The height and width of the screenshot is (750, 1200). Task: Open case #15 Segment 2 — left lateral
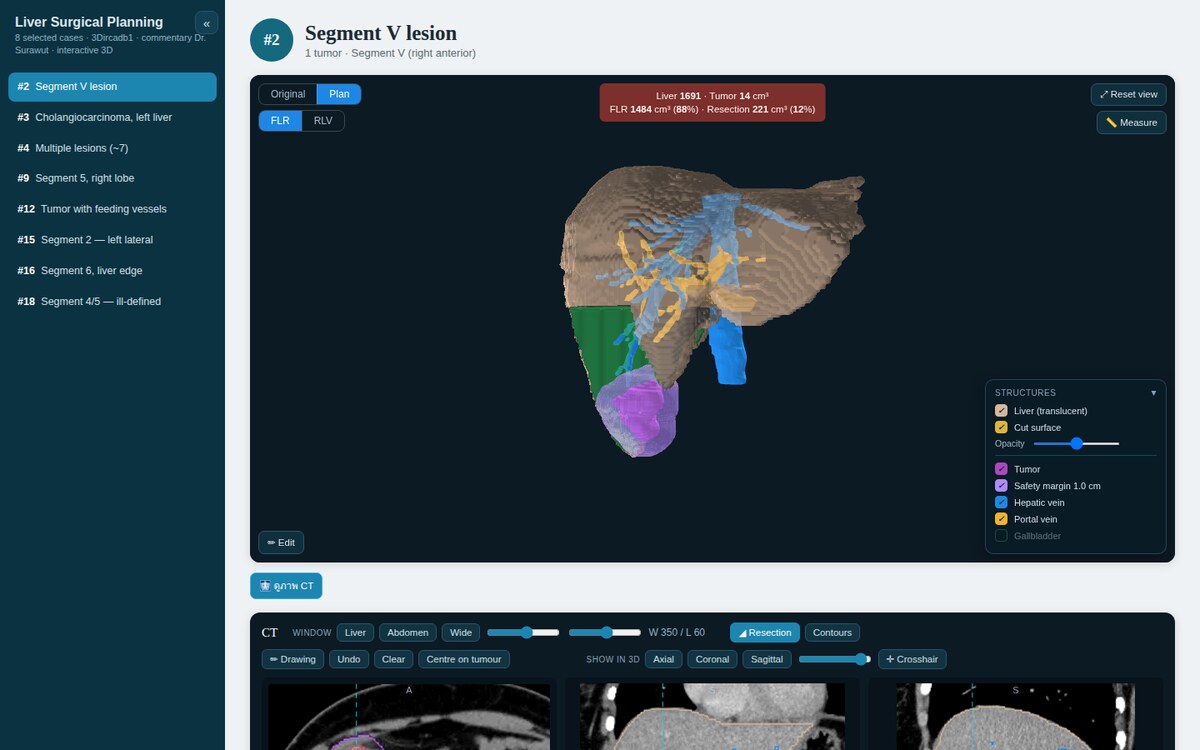[112, 240]
